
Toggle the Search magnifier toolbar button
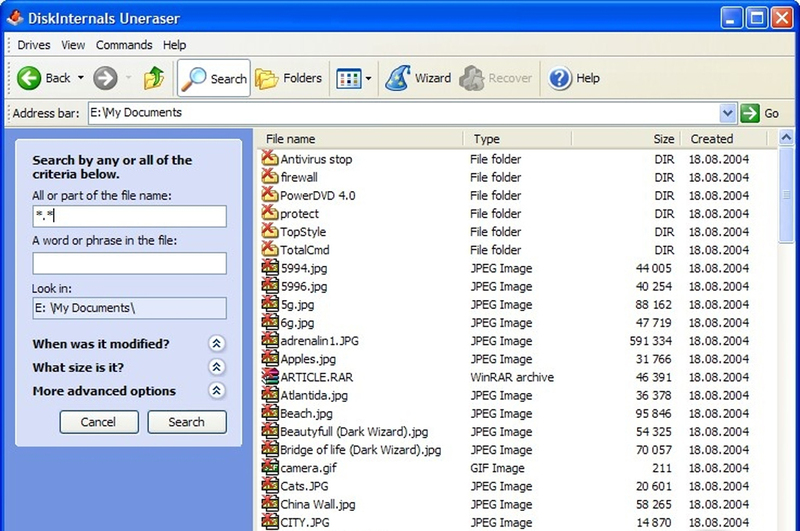[214, 78]
